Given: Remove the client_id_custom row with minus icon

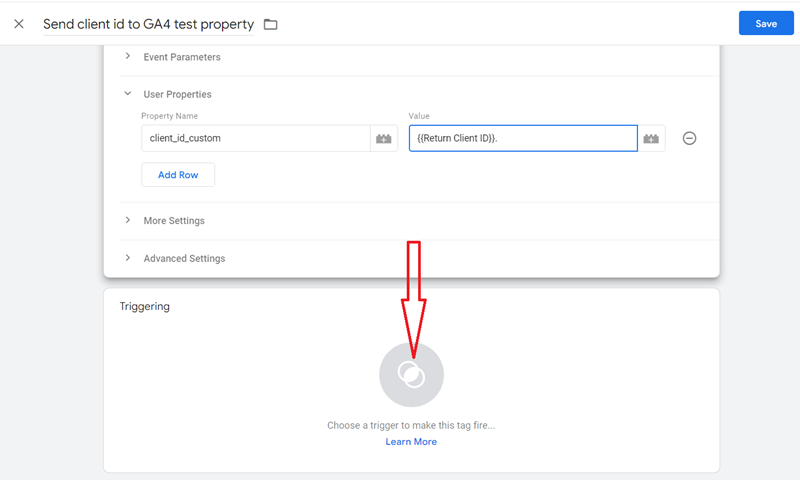Looking at the screenshot, I should 689,138.
